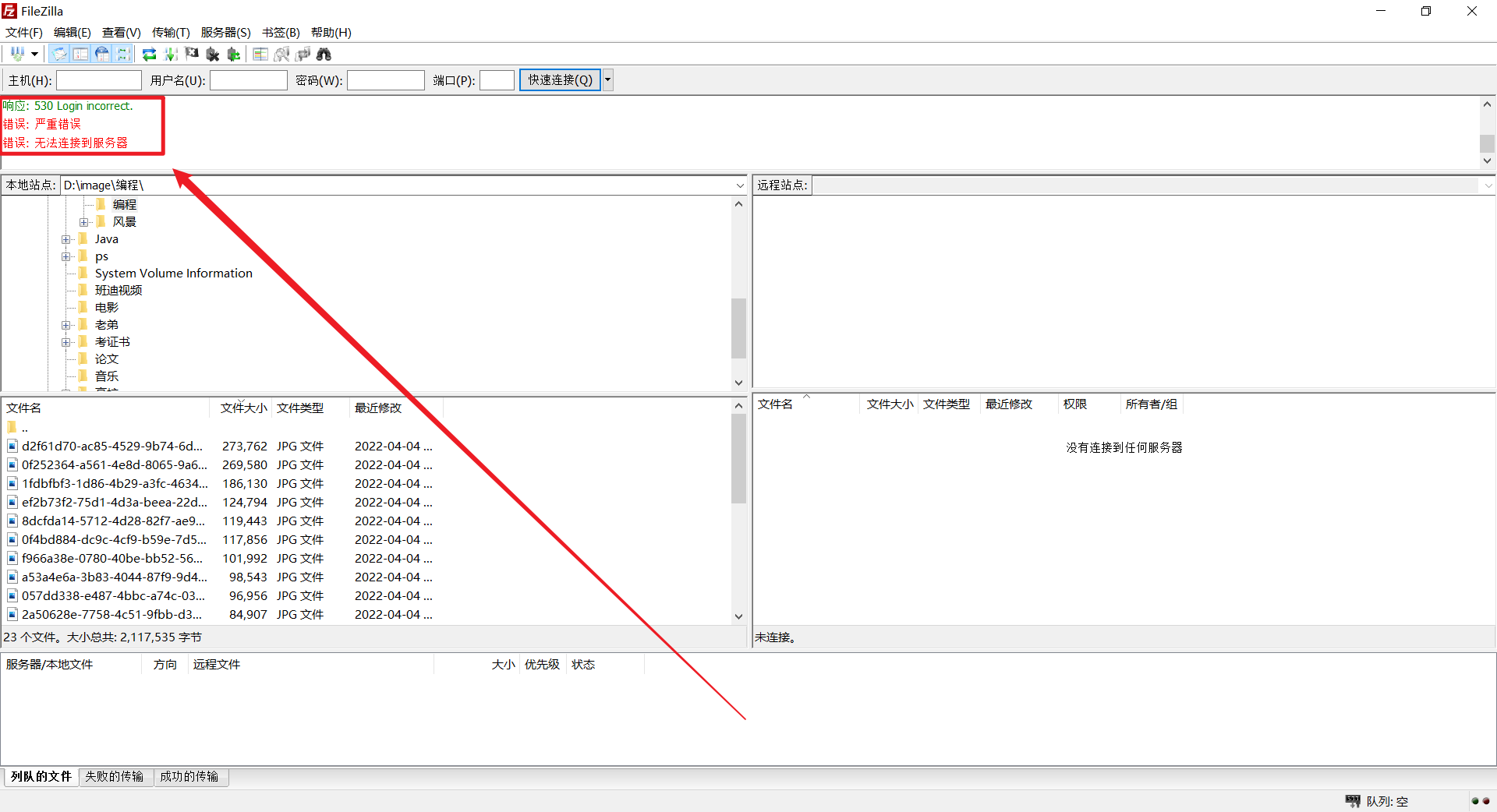Viewport: 1497px width, 812px height.
Task: Select file ef2b73f2-75d1-4d3a-beea-22d...
Action: 115,503
